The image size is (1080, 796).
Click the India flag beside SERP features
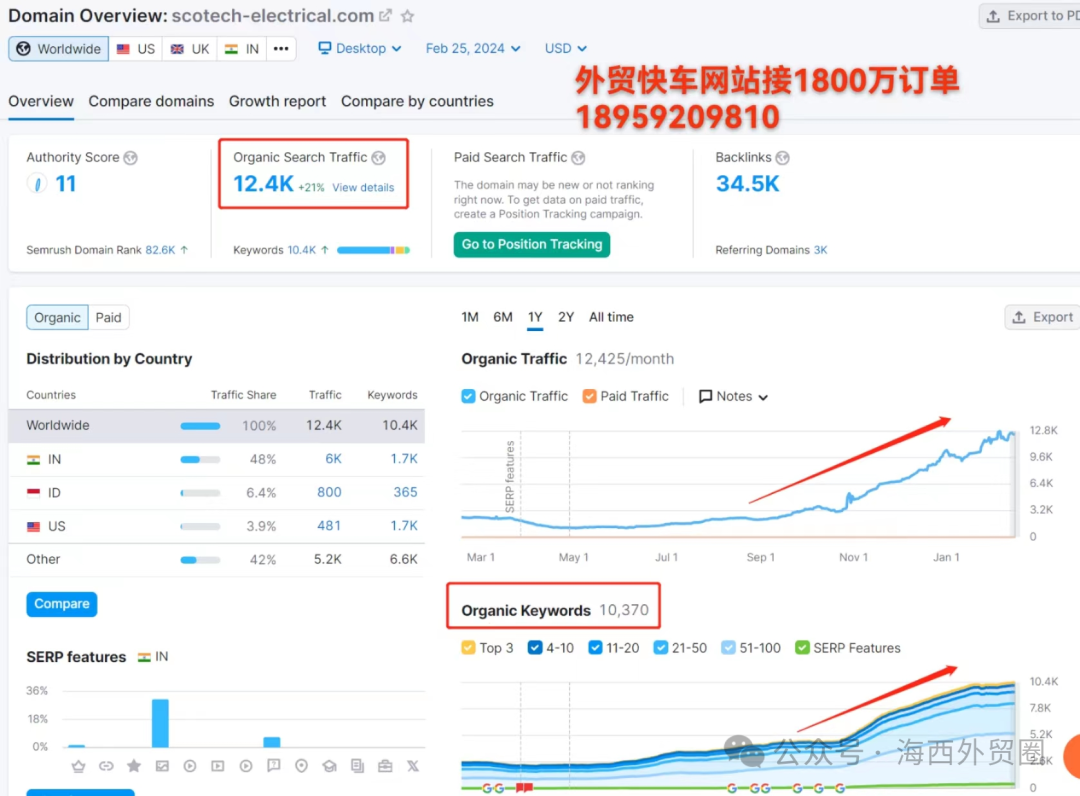tap(144, 658)
